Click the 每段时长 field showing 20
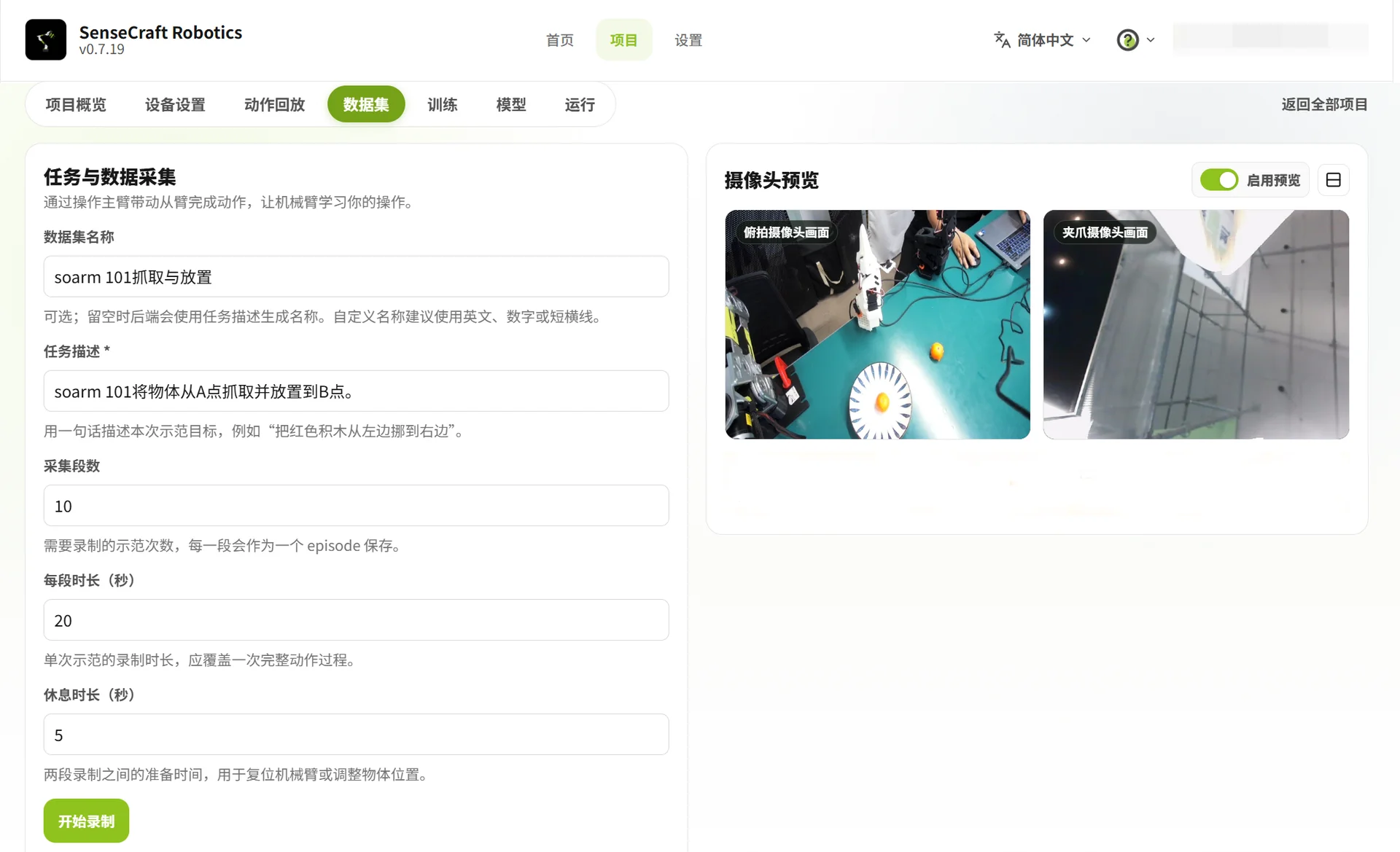 click(356, 620)
